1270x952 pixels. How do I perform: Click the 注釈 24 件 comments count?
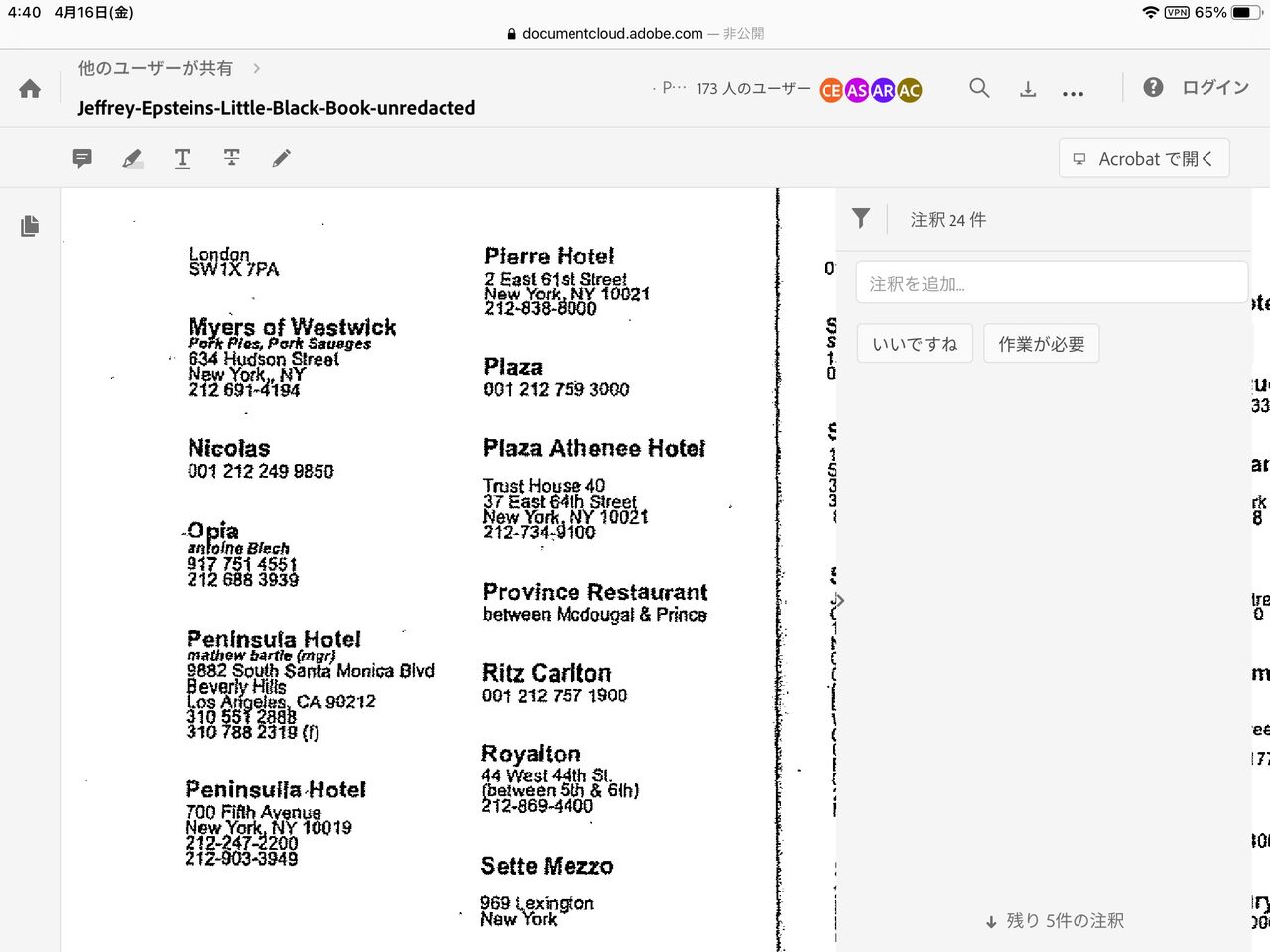pos(949,220)
